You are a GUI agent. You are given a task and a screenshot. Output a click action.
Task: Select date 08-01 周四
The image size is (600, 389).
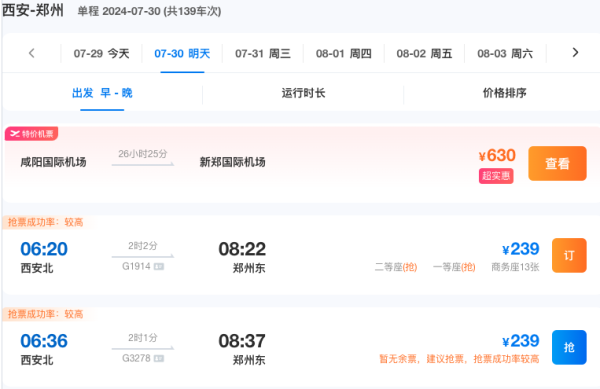click(344, 54)
